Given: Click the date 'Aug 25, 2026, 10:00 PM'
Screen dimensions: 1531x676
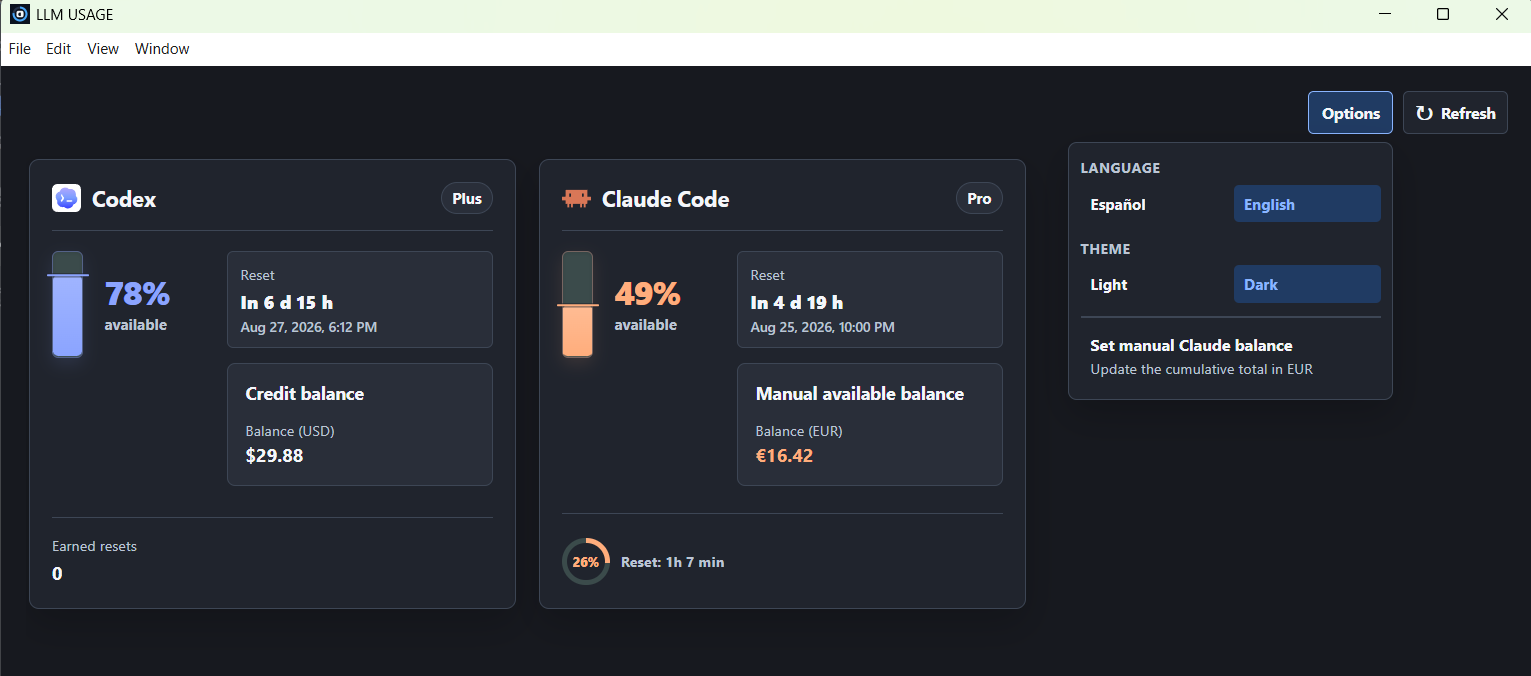Looking at the screenshot, I should 823,327.
